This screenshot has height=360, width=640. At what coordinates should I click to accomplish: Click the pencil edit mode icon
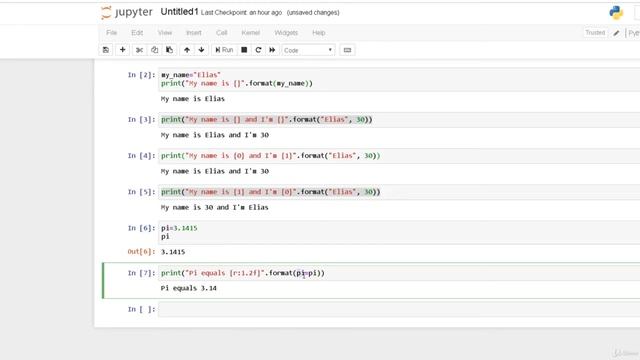pos(616,33)
